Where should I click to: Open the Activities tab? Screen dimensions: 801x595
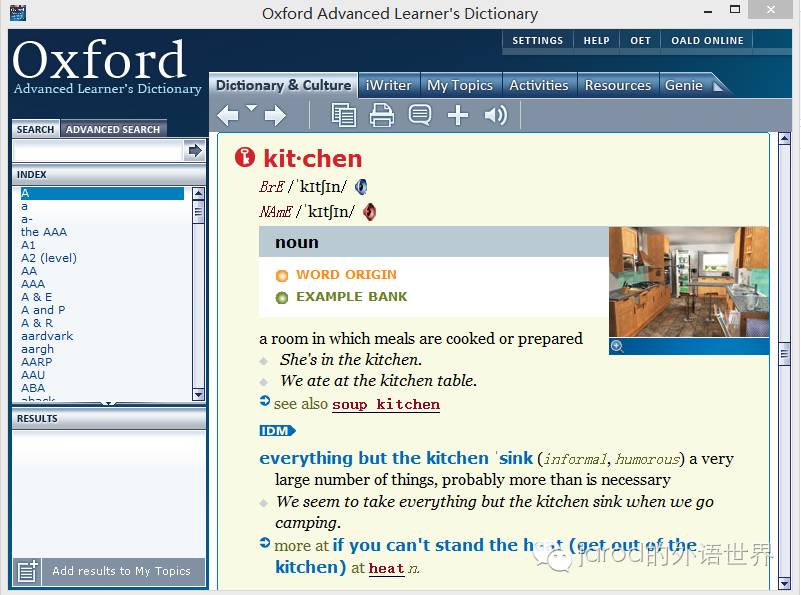pos(539,85)
